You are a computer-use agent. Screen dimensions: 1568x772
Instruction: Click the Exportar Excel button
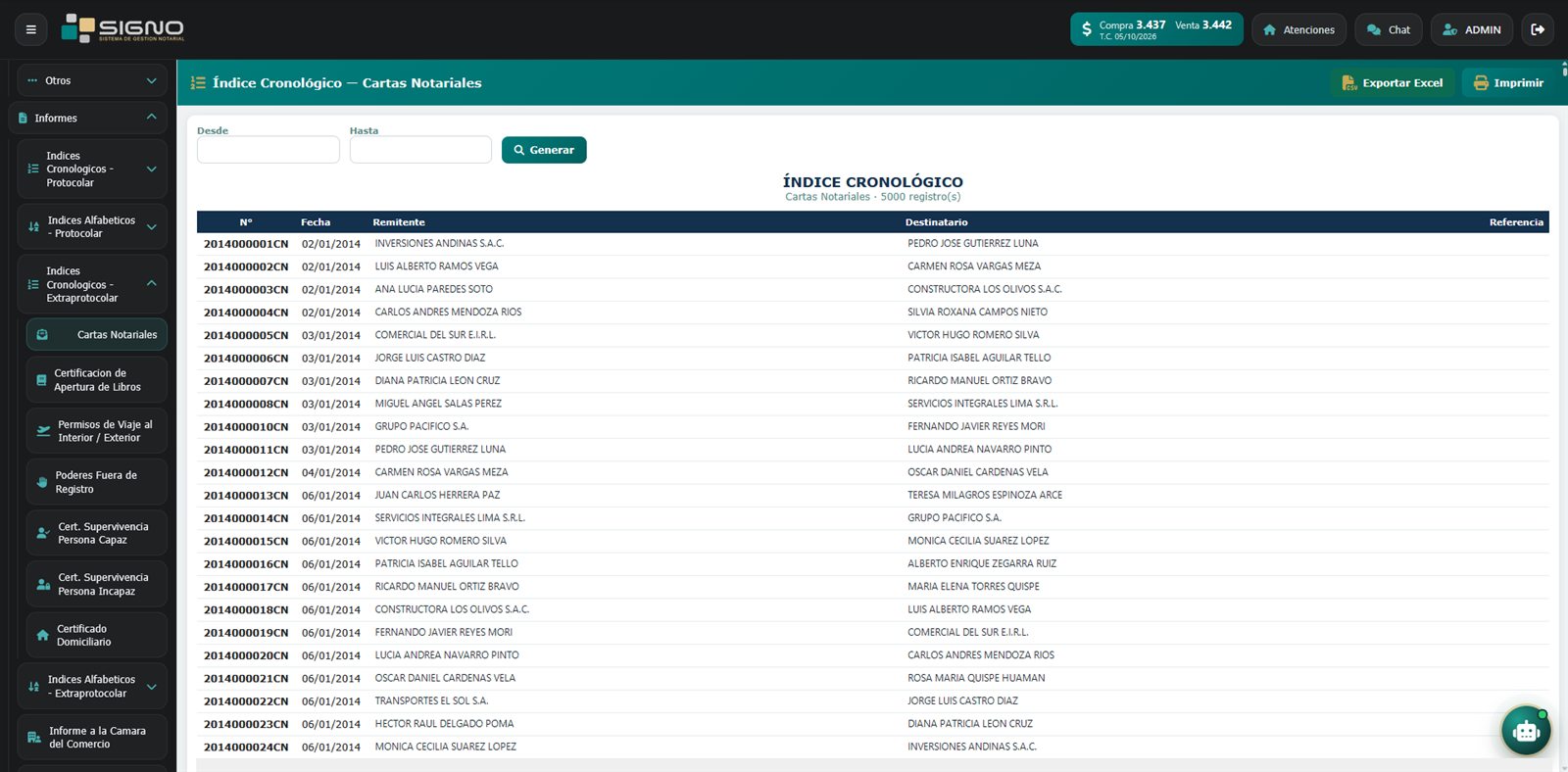coord(1393,83)
